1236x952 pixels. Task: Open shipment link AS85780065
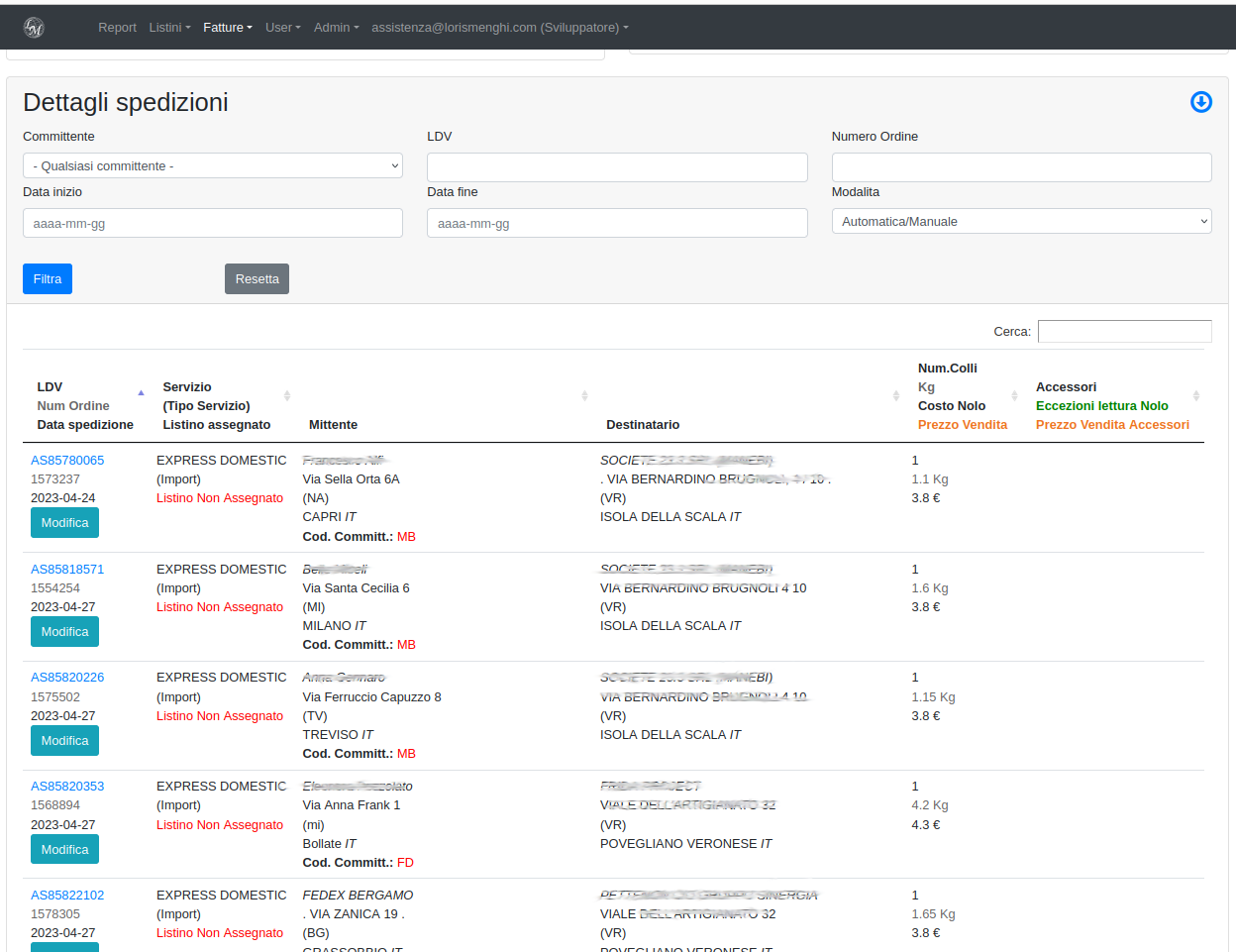point(67,461)
